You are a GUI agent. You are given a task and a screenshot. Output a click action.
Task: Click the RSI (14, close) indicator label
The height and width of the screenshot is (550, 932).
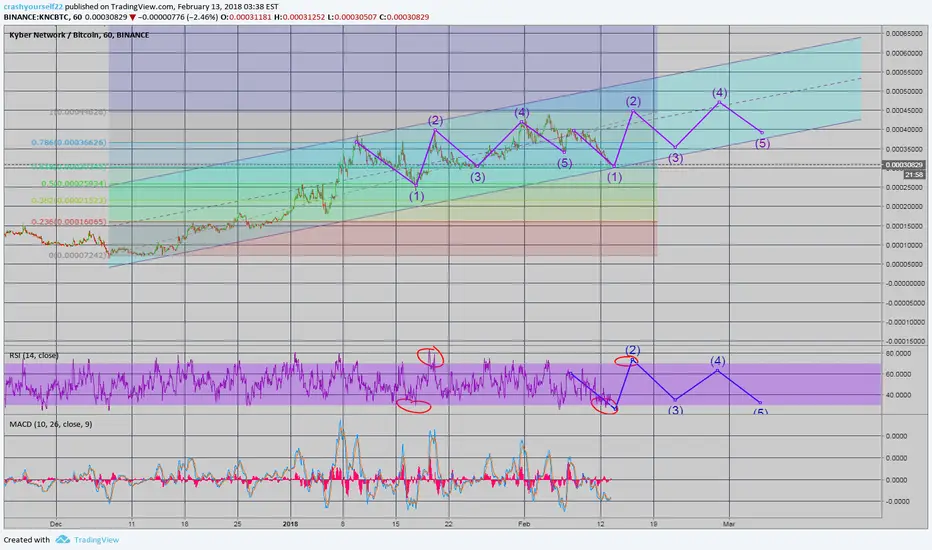tap(34, 356)
